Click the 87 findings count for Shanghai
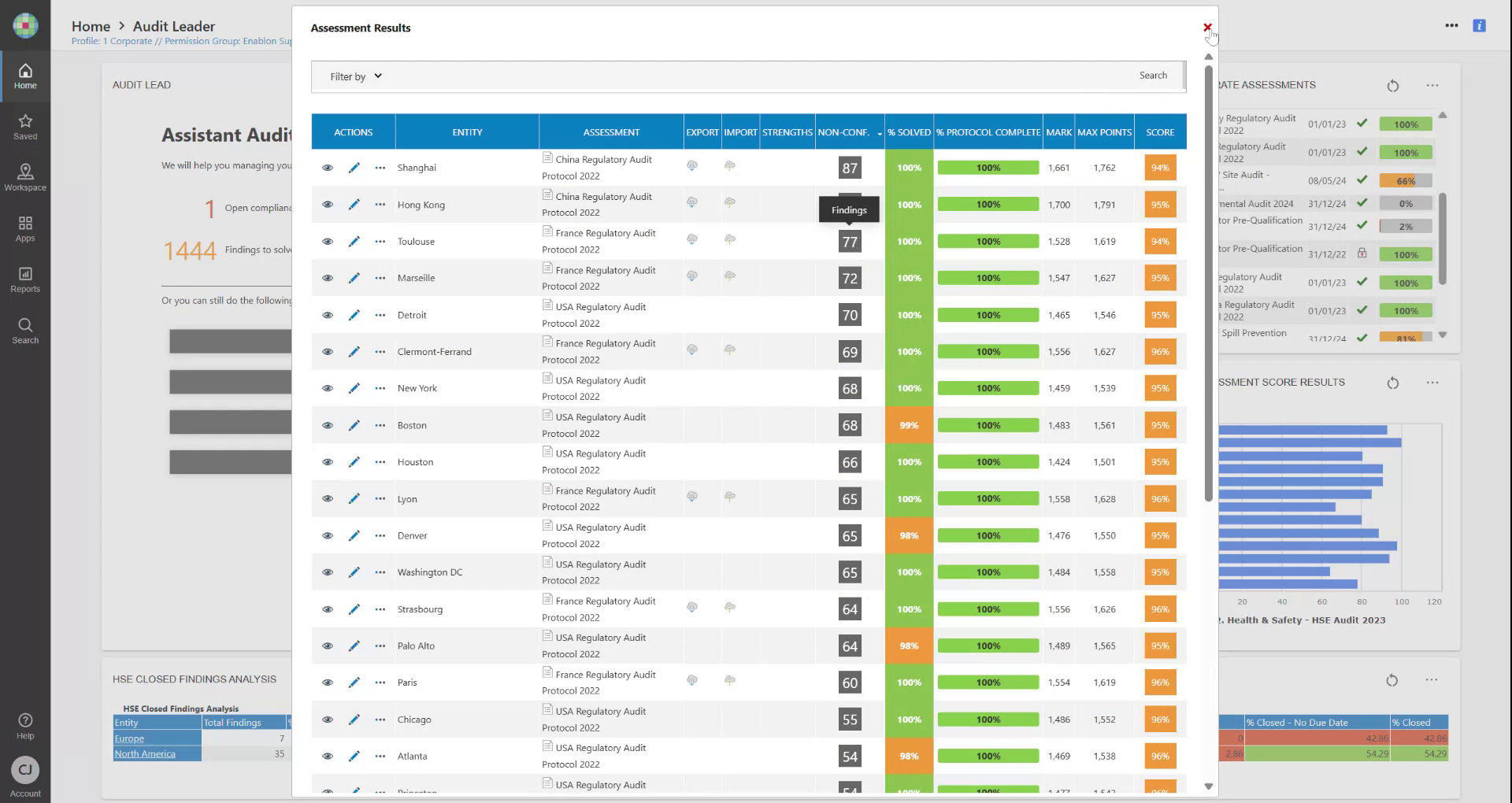 pos(850,168)
